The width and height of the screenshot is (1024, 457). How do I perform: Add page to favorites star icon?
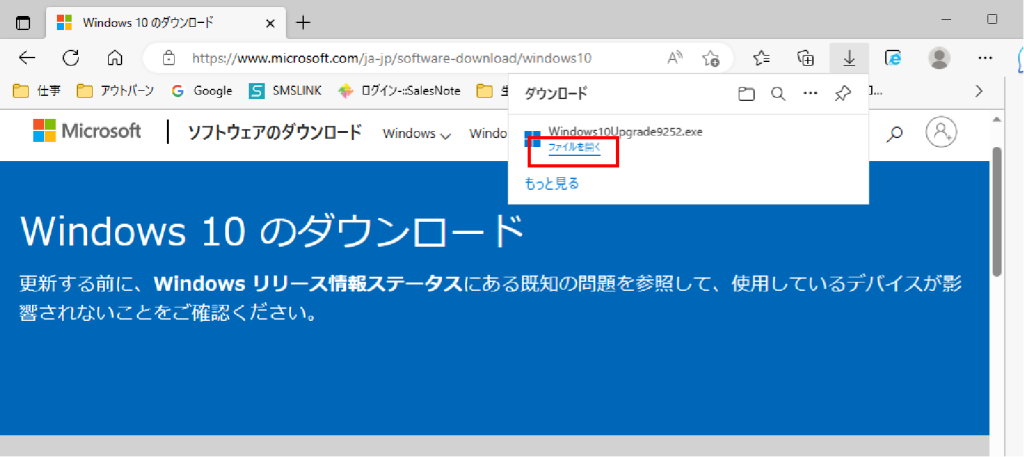pos(711,58)
